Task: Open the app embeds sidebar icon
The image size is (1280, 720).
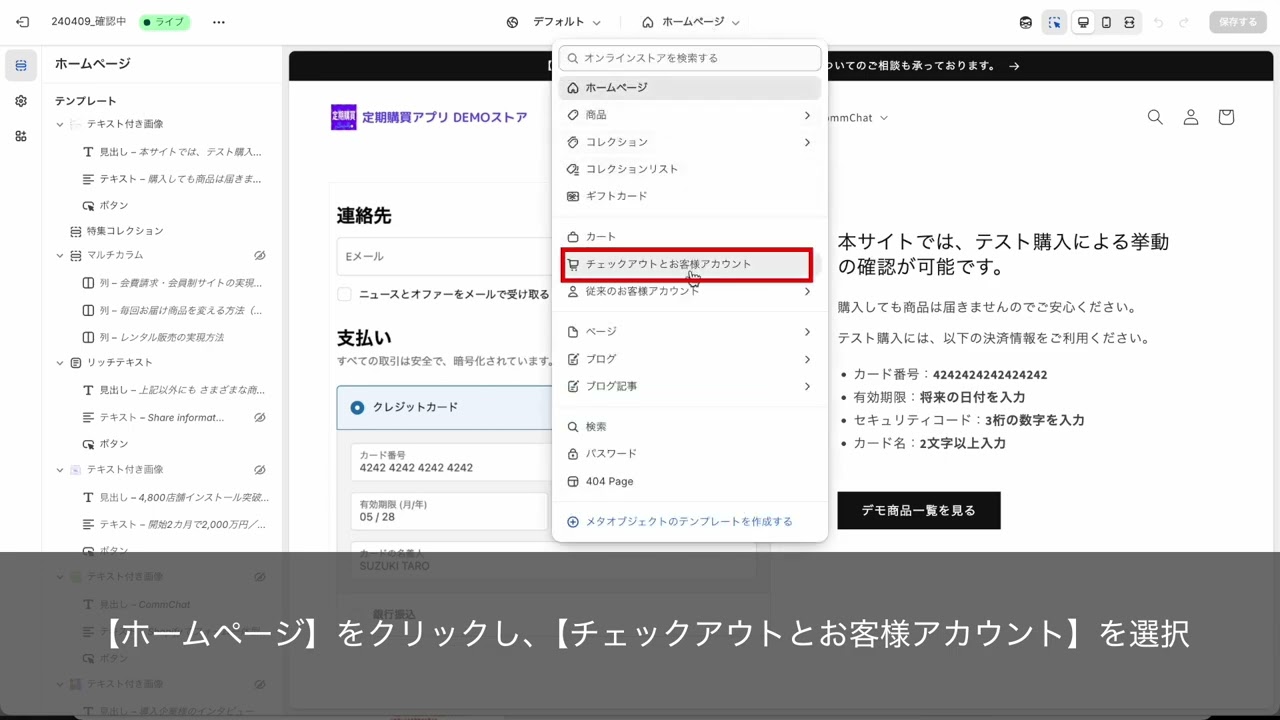Action: coord(21,136)
